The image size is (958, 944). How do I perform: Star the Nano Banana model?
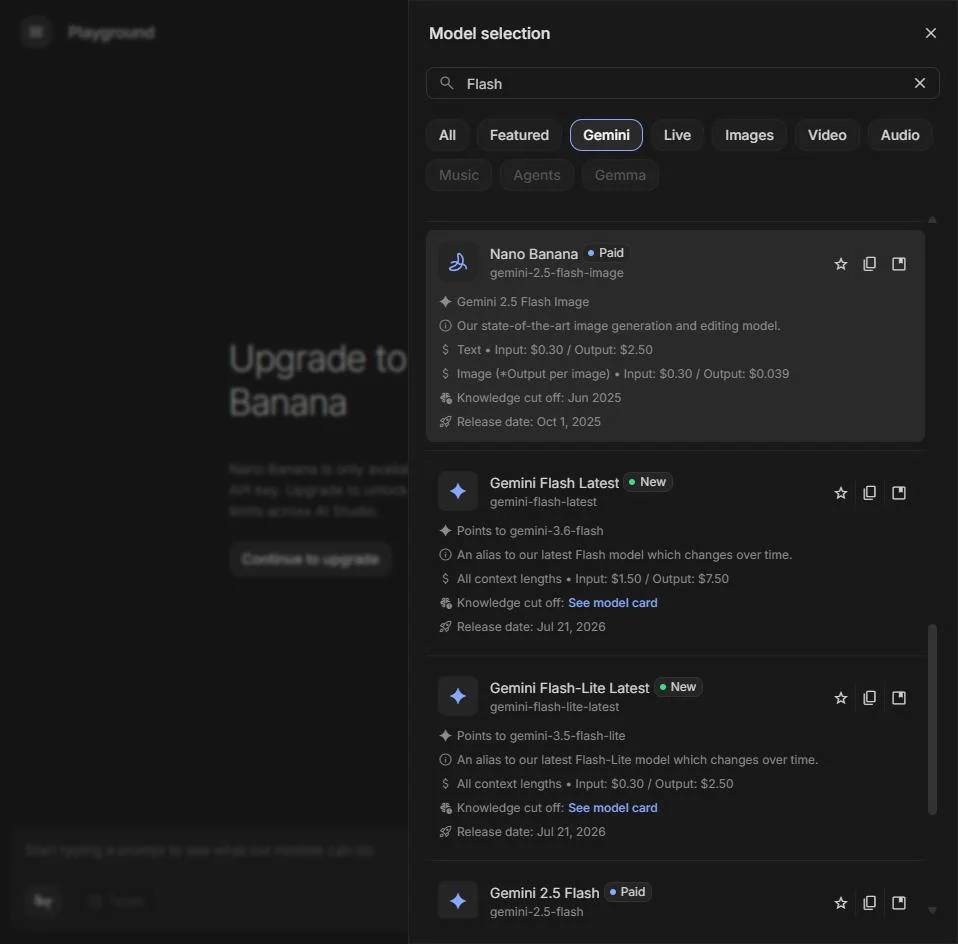coord(841,264)
